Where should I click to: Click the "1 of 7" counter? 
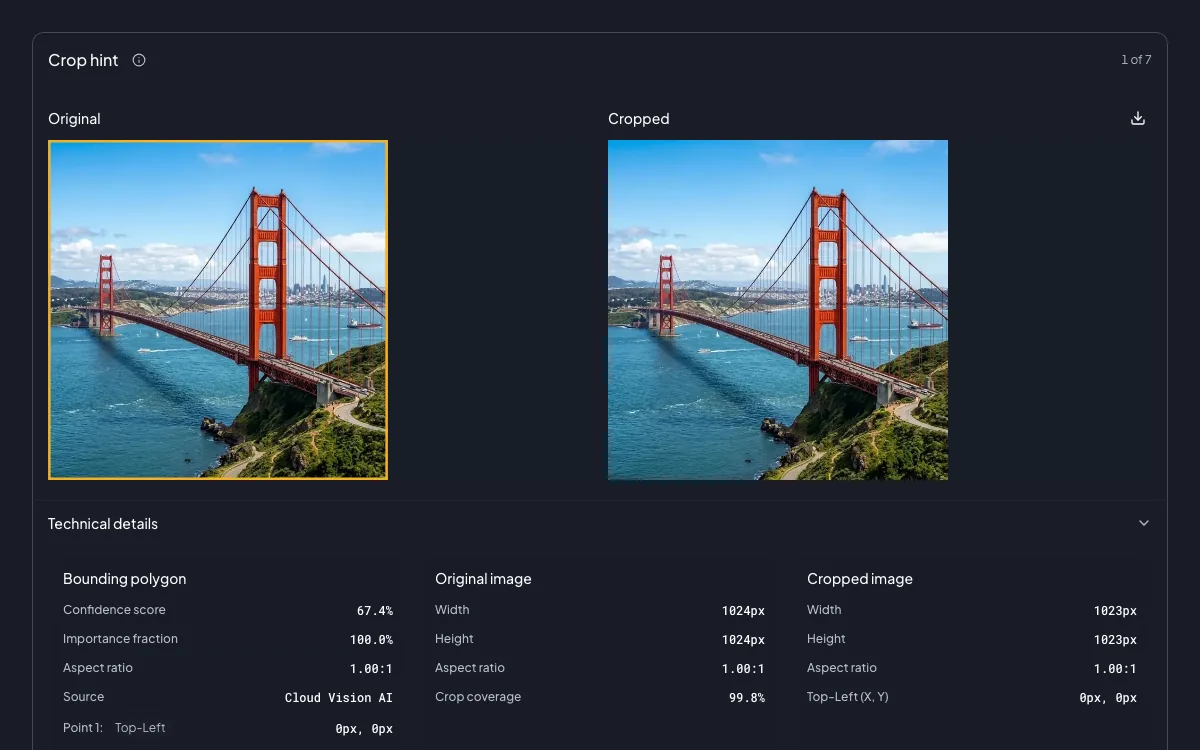pos(1136,60)
